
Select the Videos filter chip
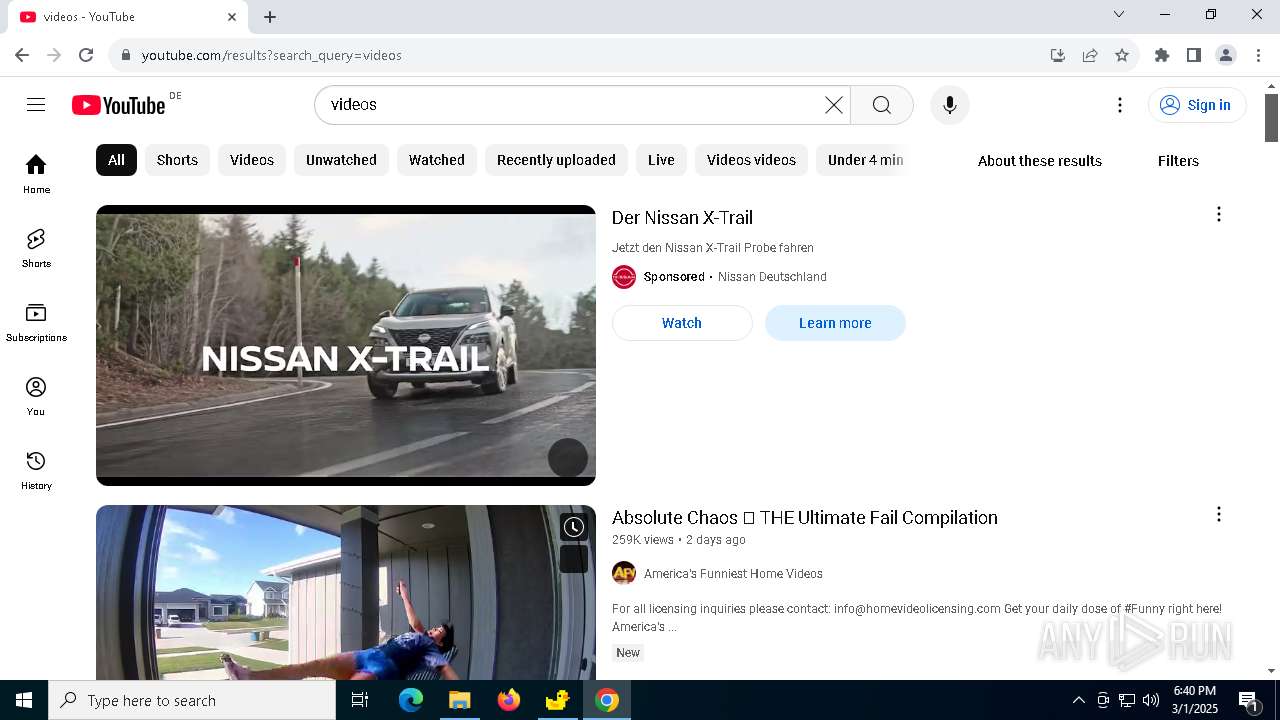point(252,160)
